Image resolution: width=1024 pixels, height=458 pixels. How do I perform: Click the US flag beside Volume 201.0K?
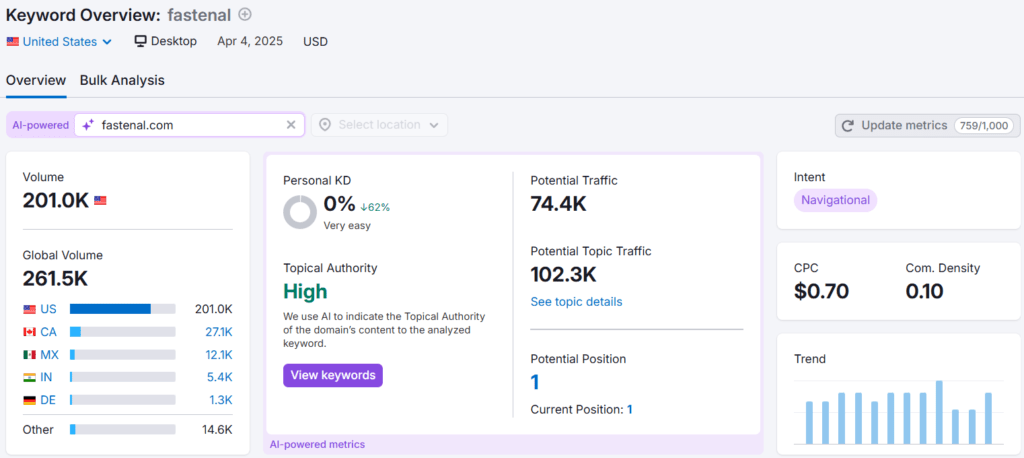coord(100,201)
